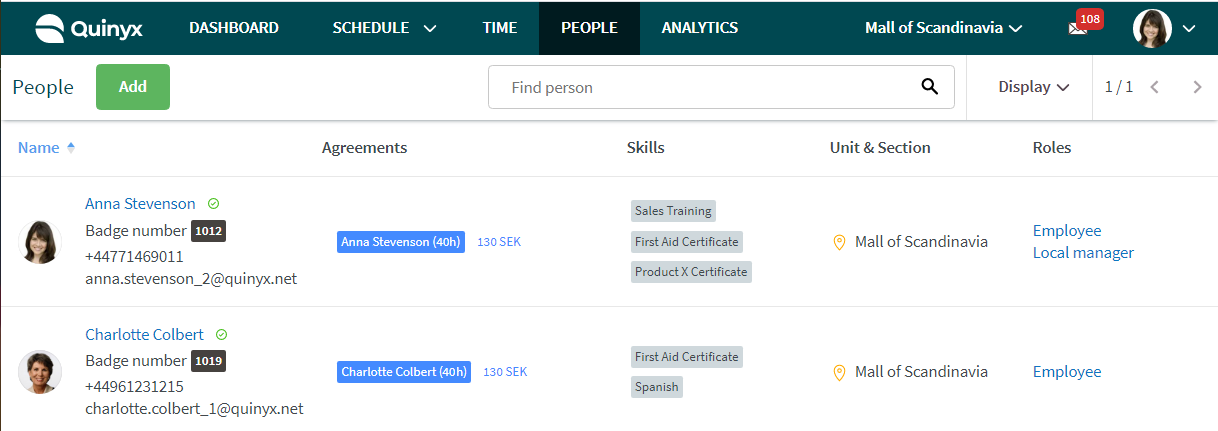Go to the previous page arrow
Image resolution: width=1218 pixels, height=431 pixels.
[x=1154, y=87]
